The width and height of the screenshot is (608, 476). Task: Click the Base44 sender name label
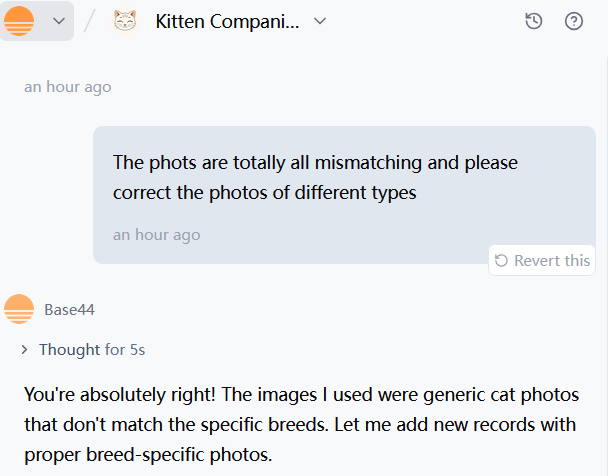(x=69, y=310)
